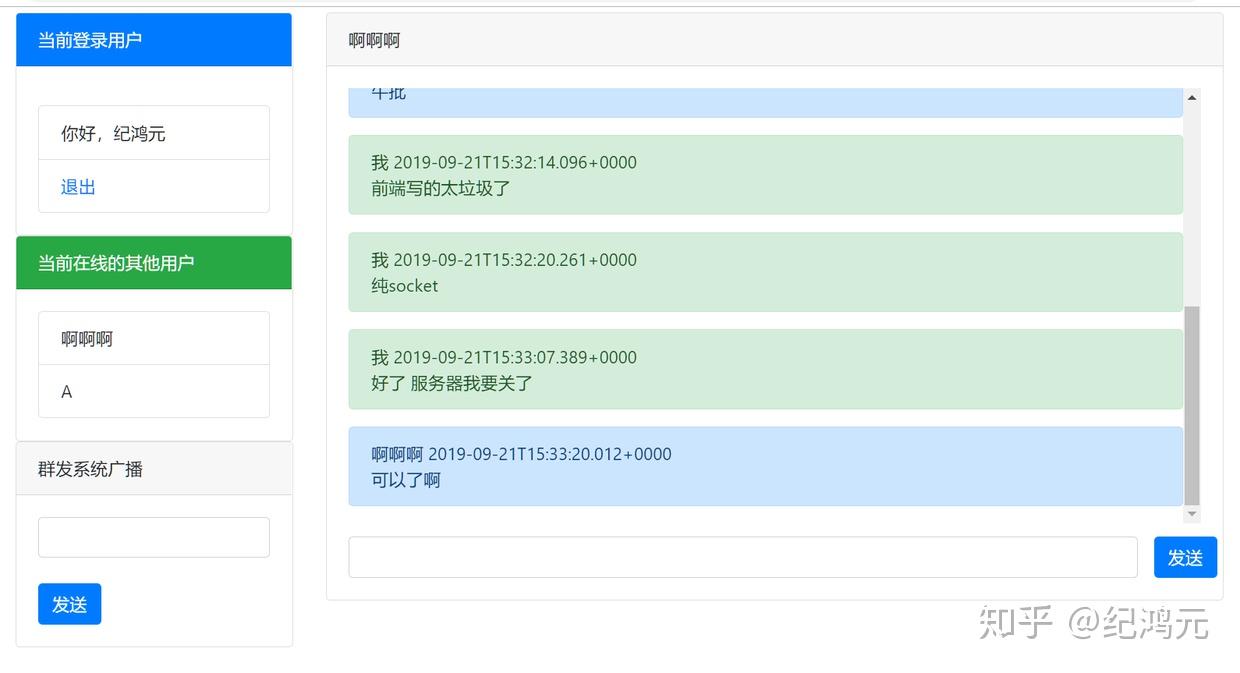Screen dimensions: 1240x673
Task: Select user A in online users list
Action: (x=154, y=392)
